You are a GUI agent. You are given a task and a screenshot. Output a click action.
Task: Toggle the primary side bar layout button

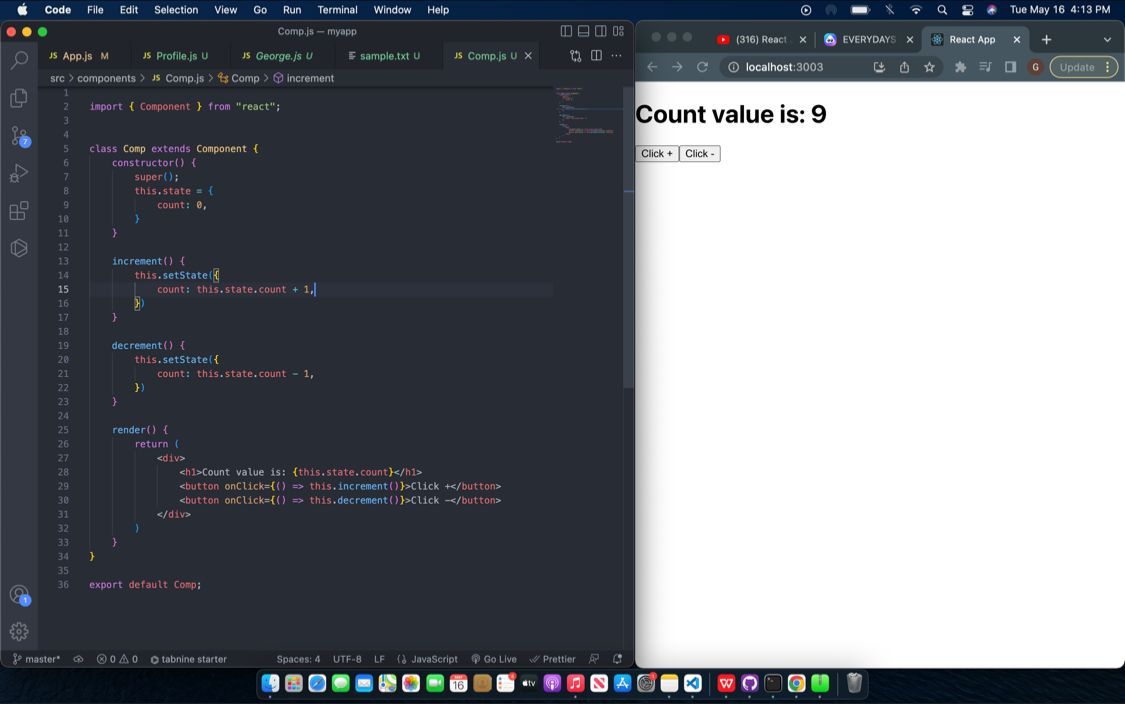566,31
